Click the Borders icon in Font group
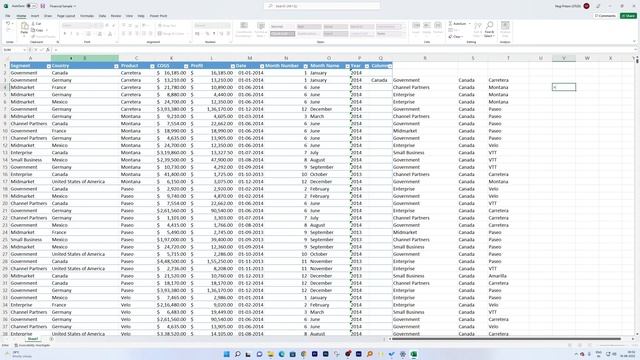 point(88,34)
